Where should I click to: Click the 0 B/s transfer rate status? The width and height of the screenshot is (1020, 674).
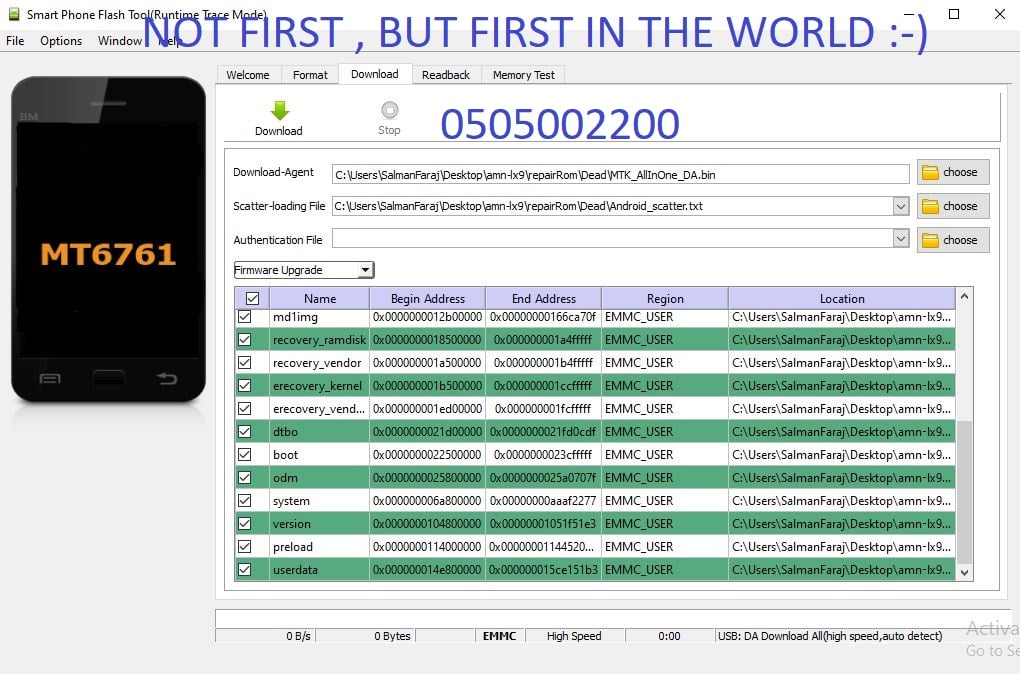(x=299, y=636)
